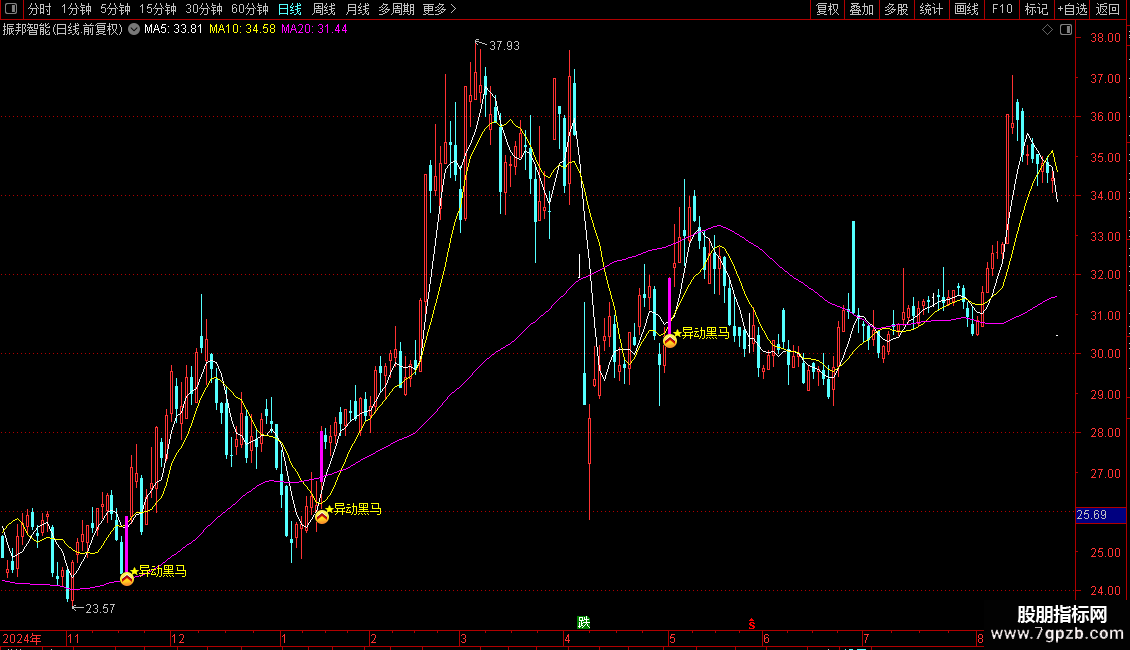
Task: Select the 30分钟 period tab
Action: pyautogui.click(x=204, y=9)
